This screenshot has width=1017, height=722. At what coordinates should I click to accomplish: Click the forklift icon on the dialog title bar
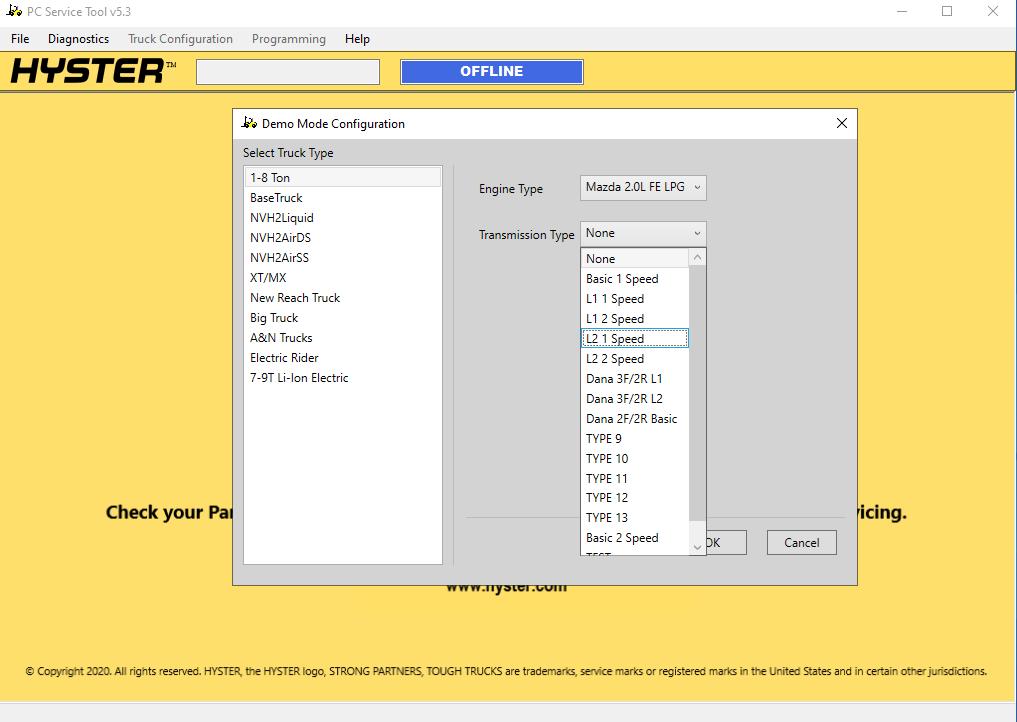pyautogui.click(x=249, y=123)
